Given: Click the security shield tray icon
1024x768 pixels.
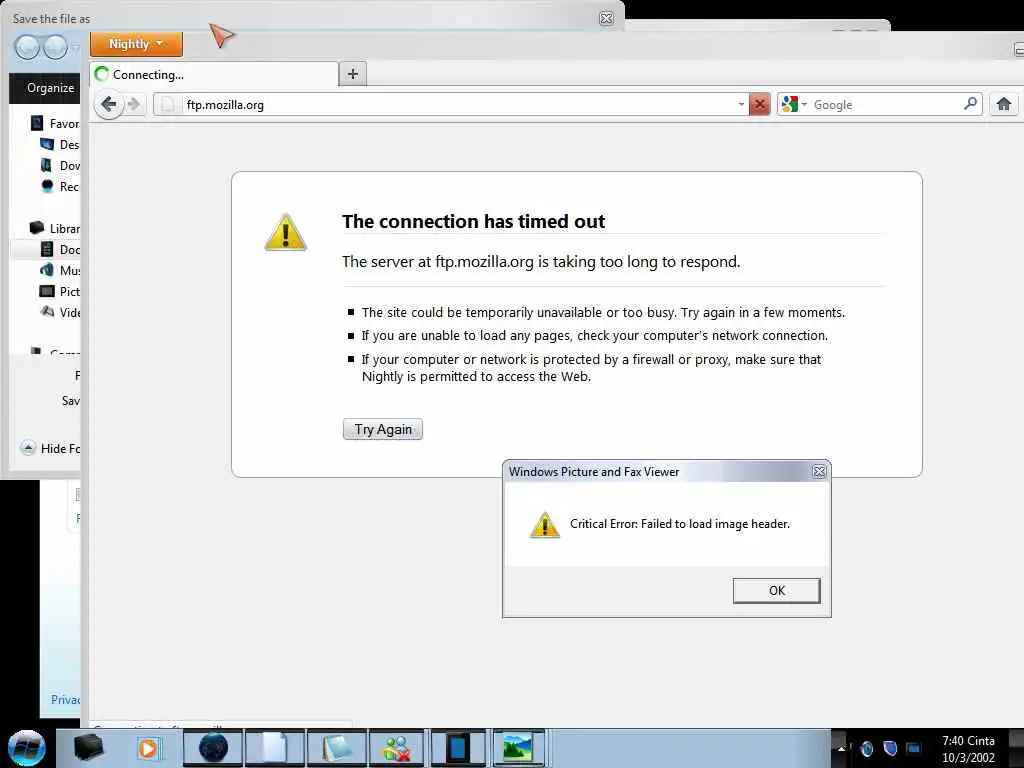Looking at the screenshot, I should 889,748.
